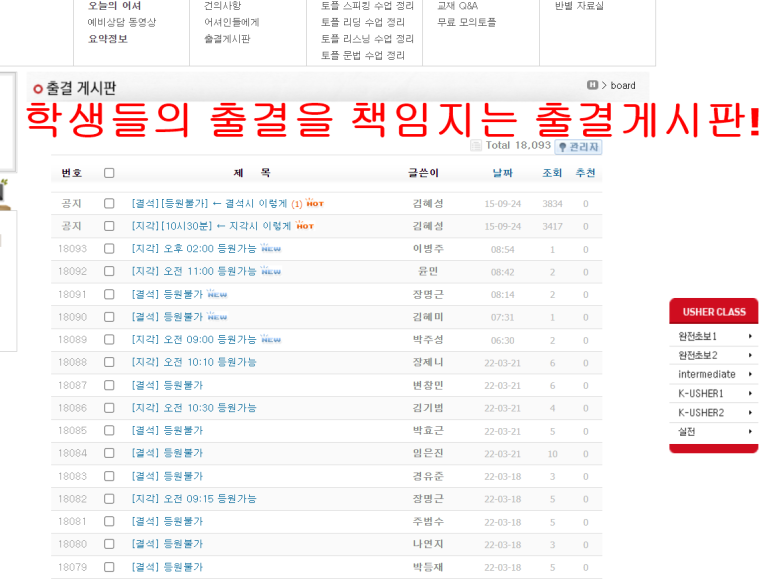Open post [지각] 오후 02:00 등원가능
The width and height of the screenshot is (773, 584).
(x=194, y=249)
